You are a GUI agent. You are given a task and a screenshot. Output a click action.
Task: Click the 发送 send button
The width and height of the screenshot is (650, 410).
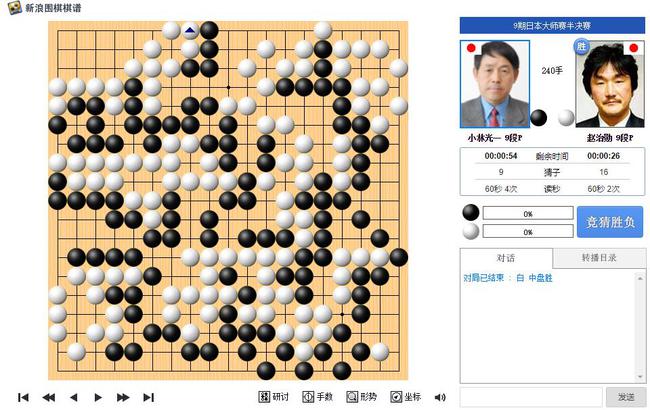(626, 397)
